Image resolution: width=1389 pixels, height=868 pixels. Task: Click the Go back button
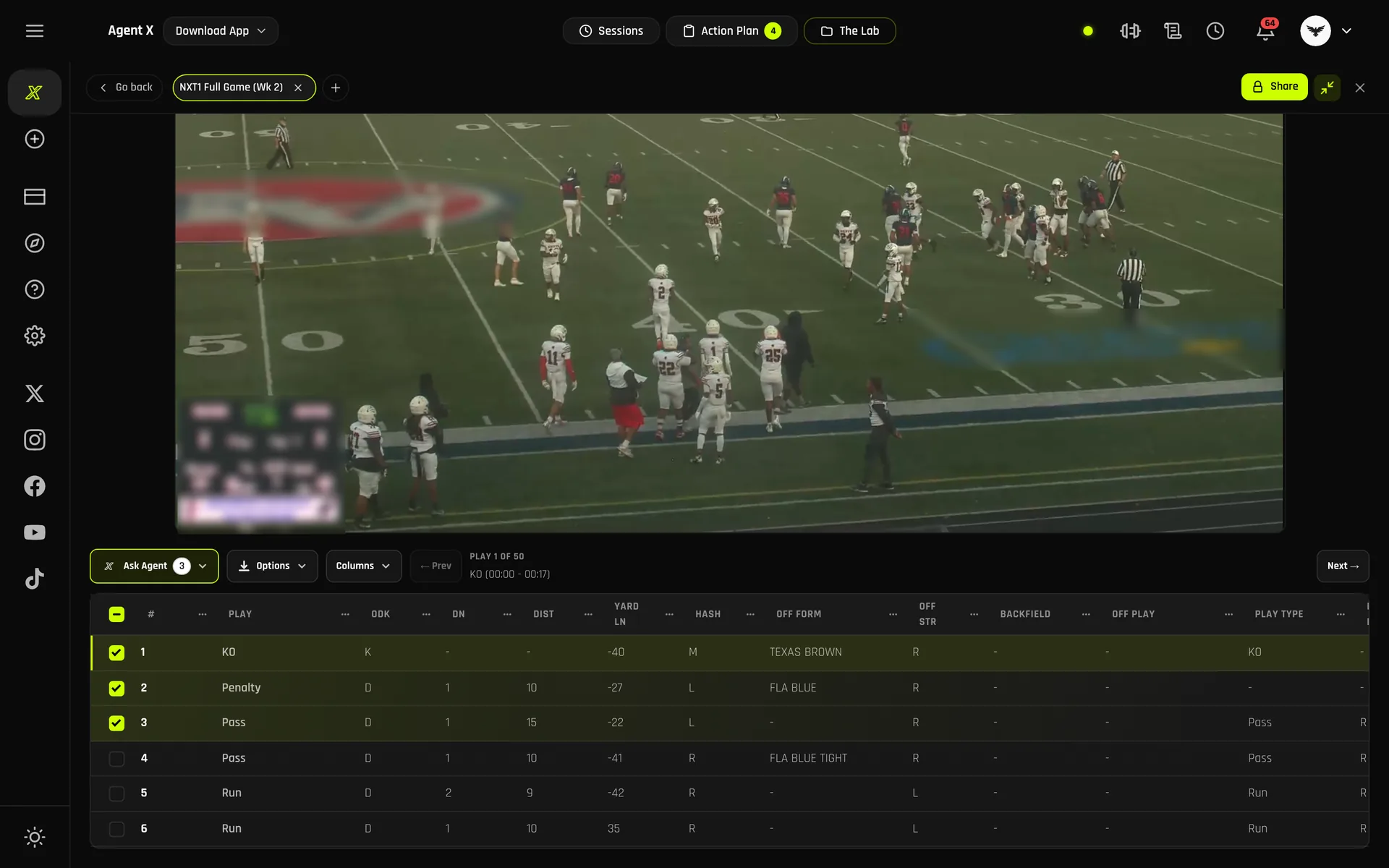point(125,88)
